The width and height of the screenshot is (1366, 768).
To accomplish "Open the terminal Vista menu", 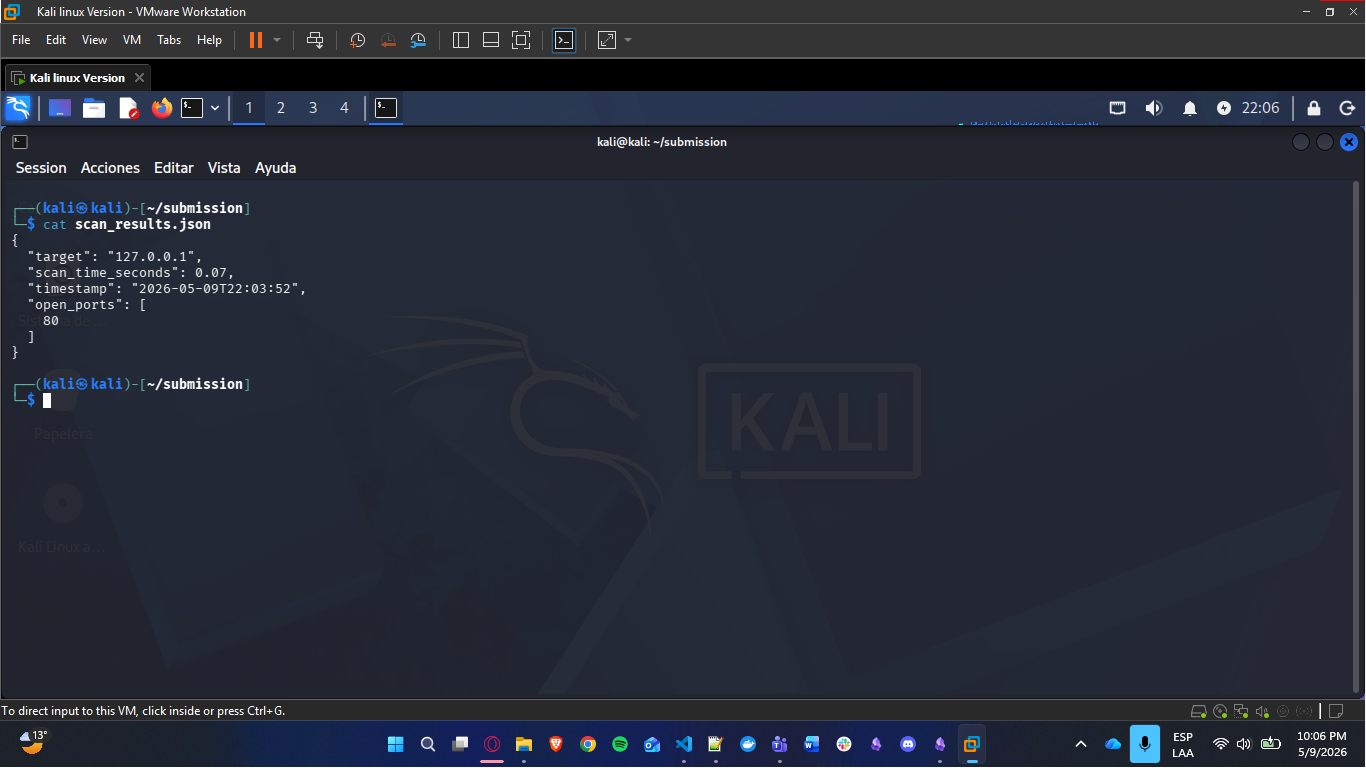I will click(x=224, y=168).
